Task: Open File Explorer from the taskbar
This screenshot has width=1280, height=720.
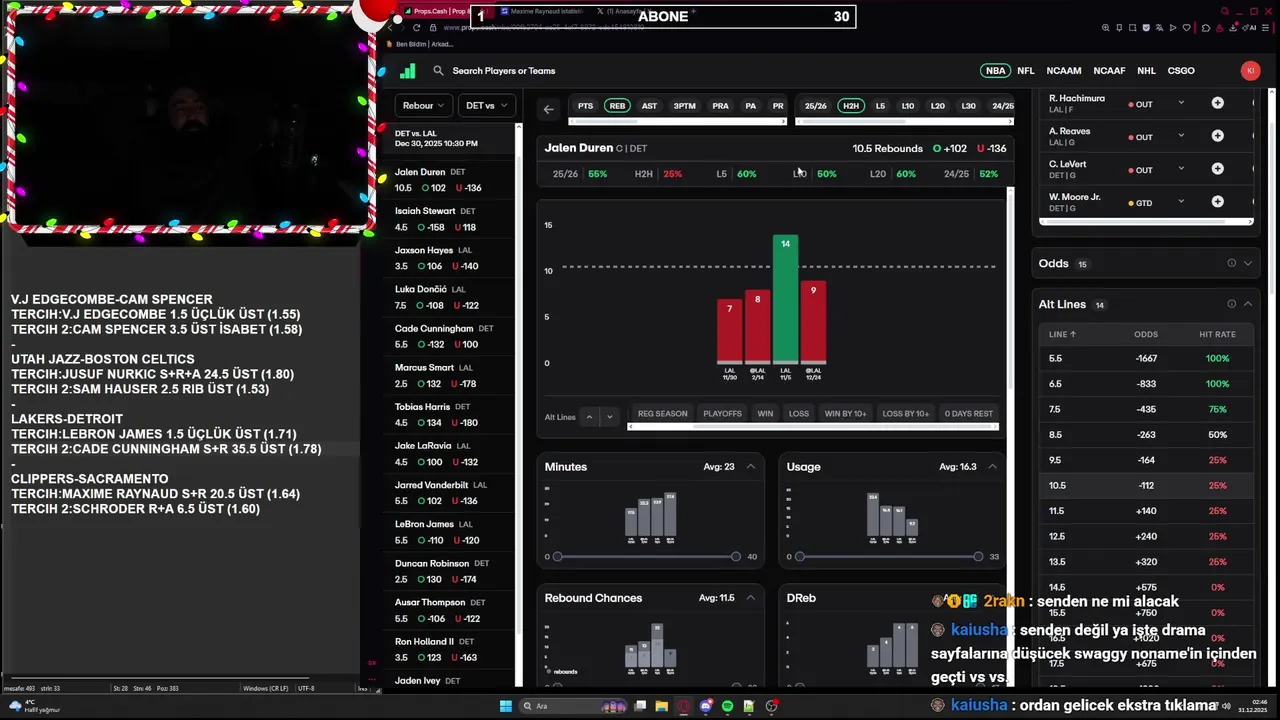Action: 661,706
